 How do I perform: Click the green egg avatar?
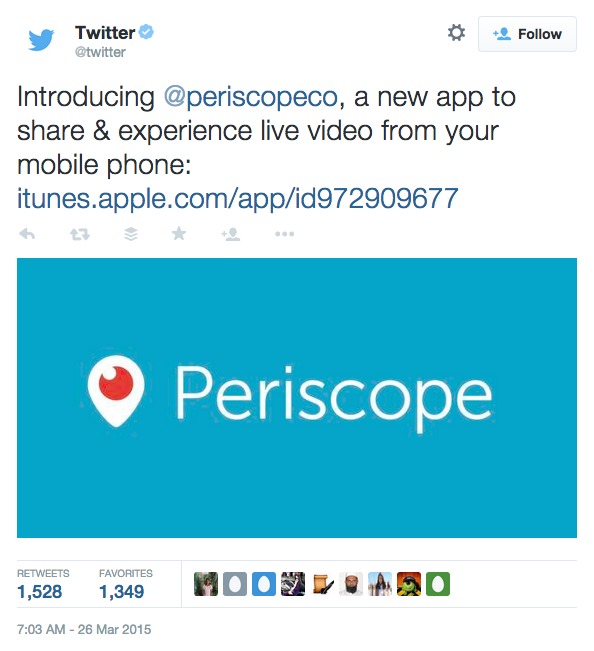point(438,584)
